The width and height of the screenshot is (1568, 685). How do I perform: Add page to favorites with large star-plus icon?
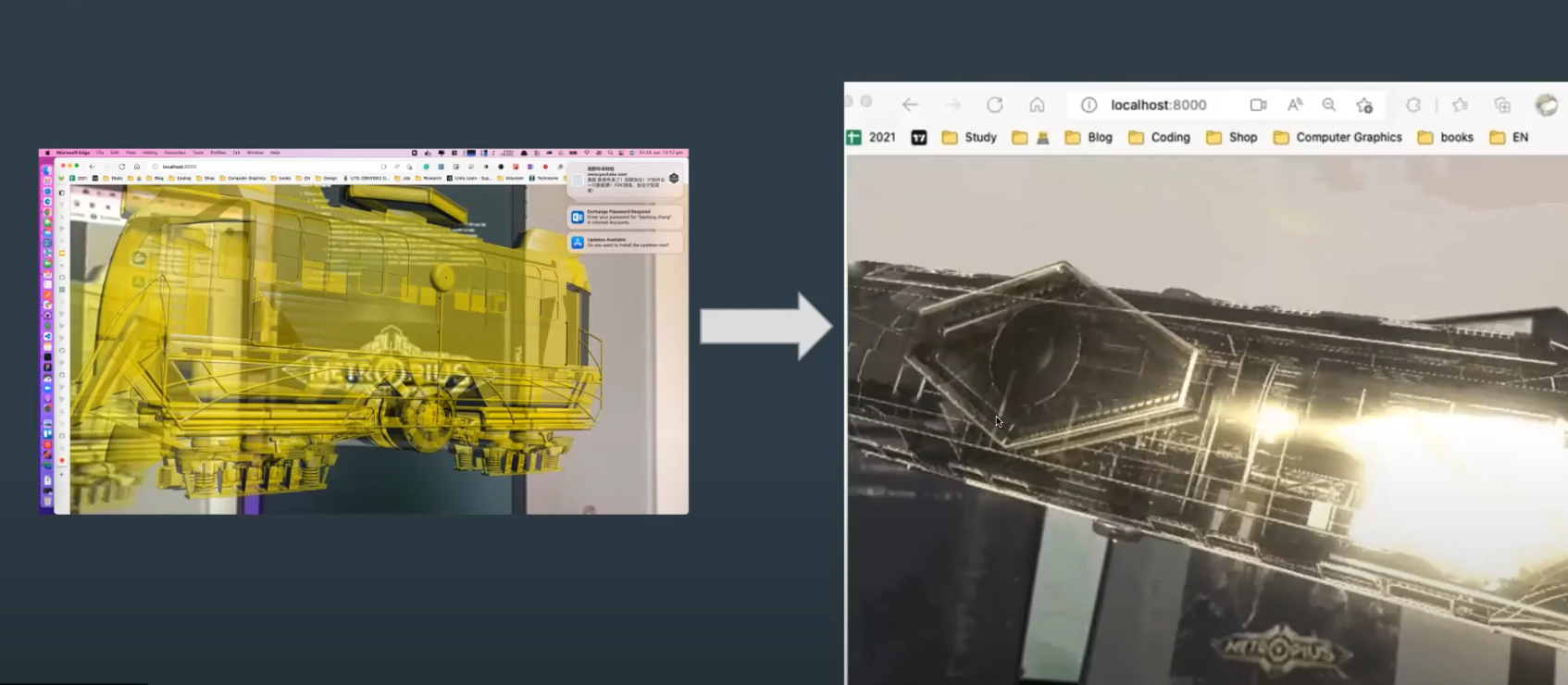pyautogui.click(x=1364, y=105)
